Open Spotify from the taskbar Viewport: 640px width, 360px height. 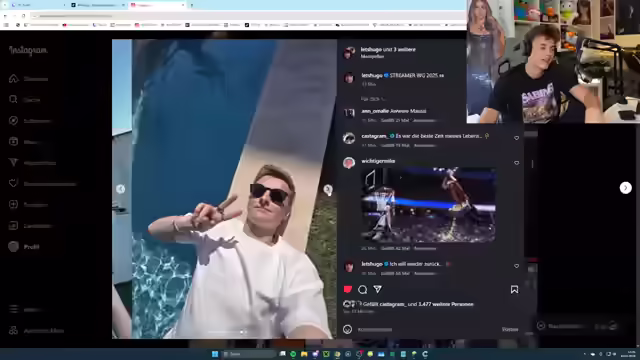(x=293, y=354)
